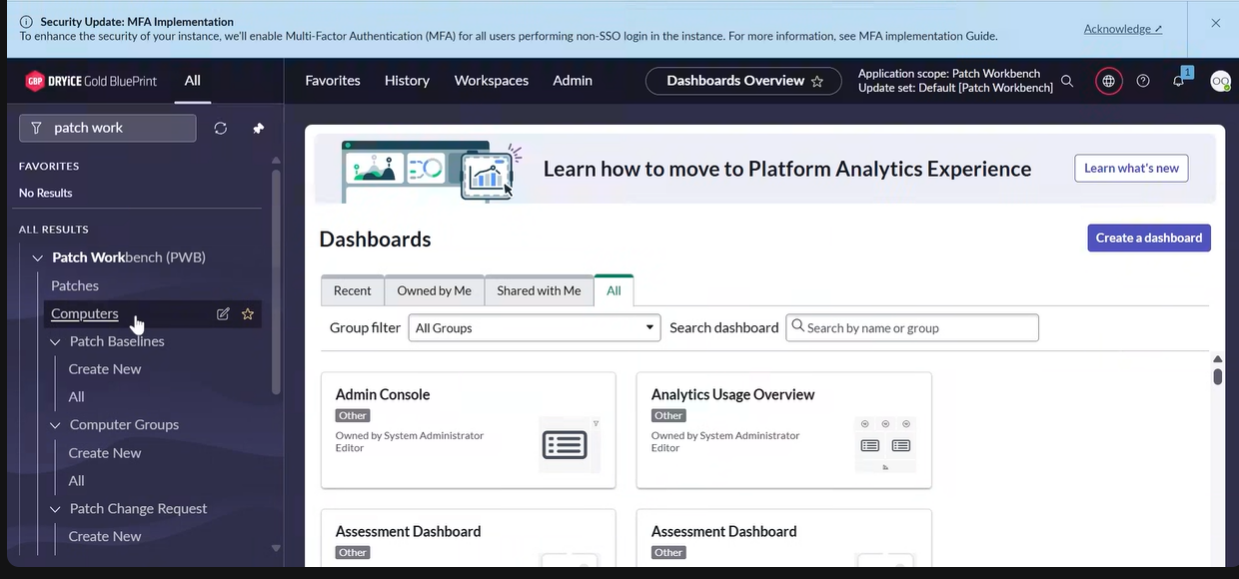This screenshot has height=579, width=1239.
Task: Open All under Patch Baselines
Action: tap(76, 397)
